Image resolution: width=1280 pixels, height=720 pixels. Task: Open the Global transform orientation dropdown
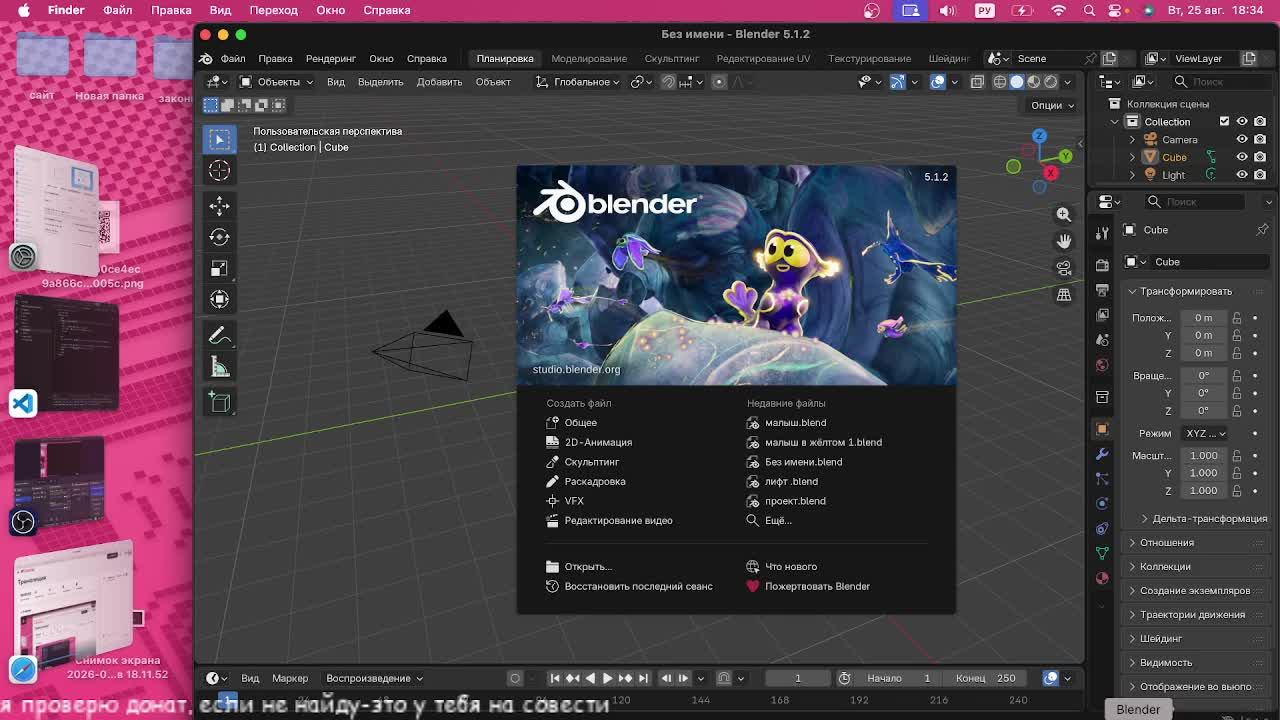(578, 82)
